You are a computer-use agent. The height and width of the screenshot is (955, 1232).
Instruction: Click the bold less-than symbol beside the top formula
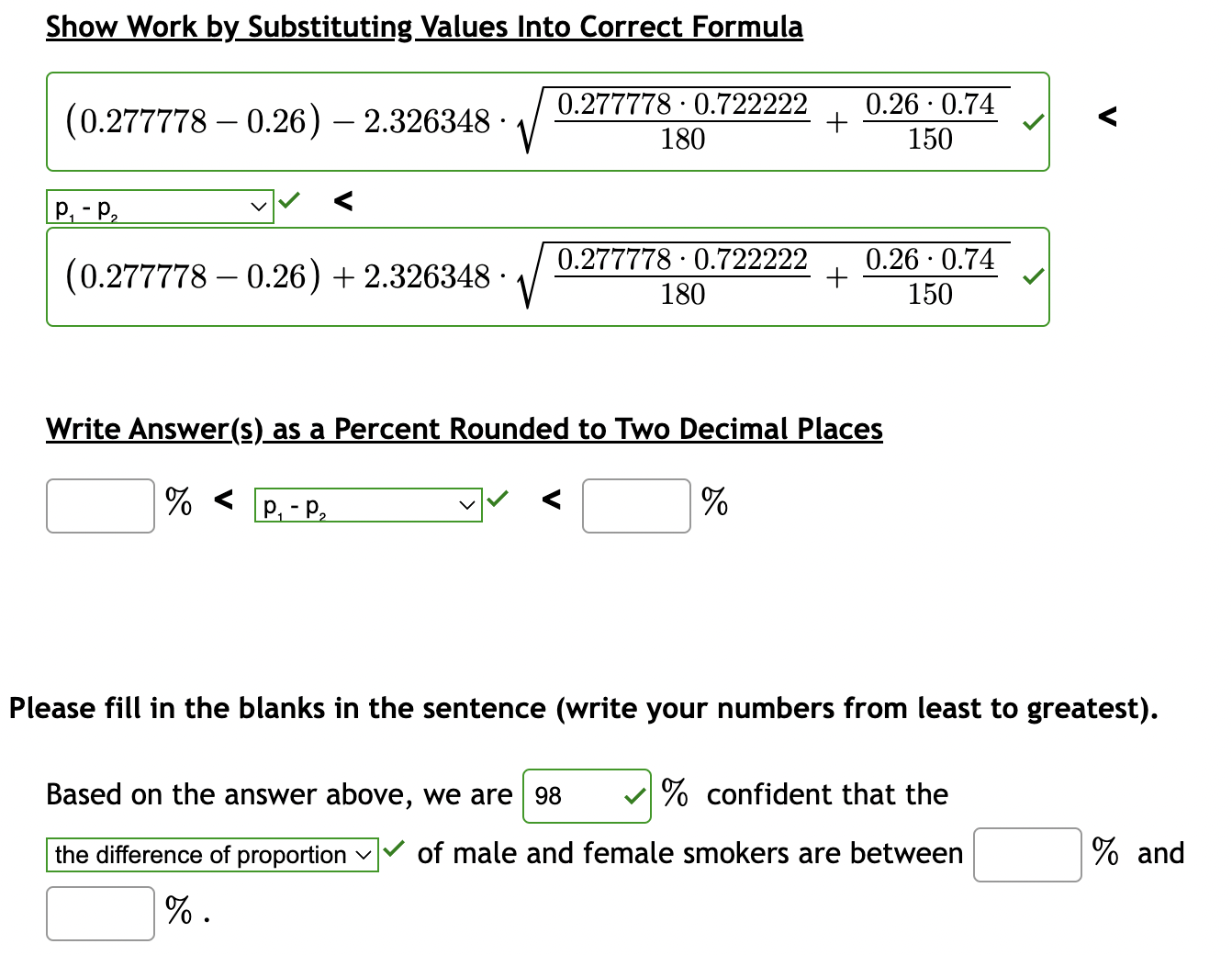click(x=1107, y=118)
